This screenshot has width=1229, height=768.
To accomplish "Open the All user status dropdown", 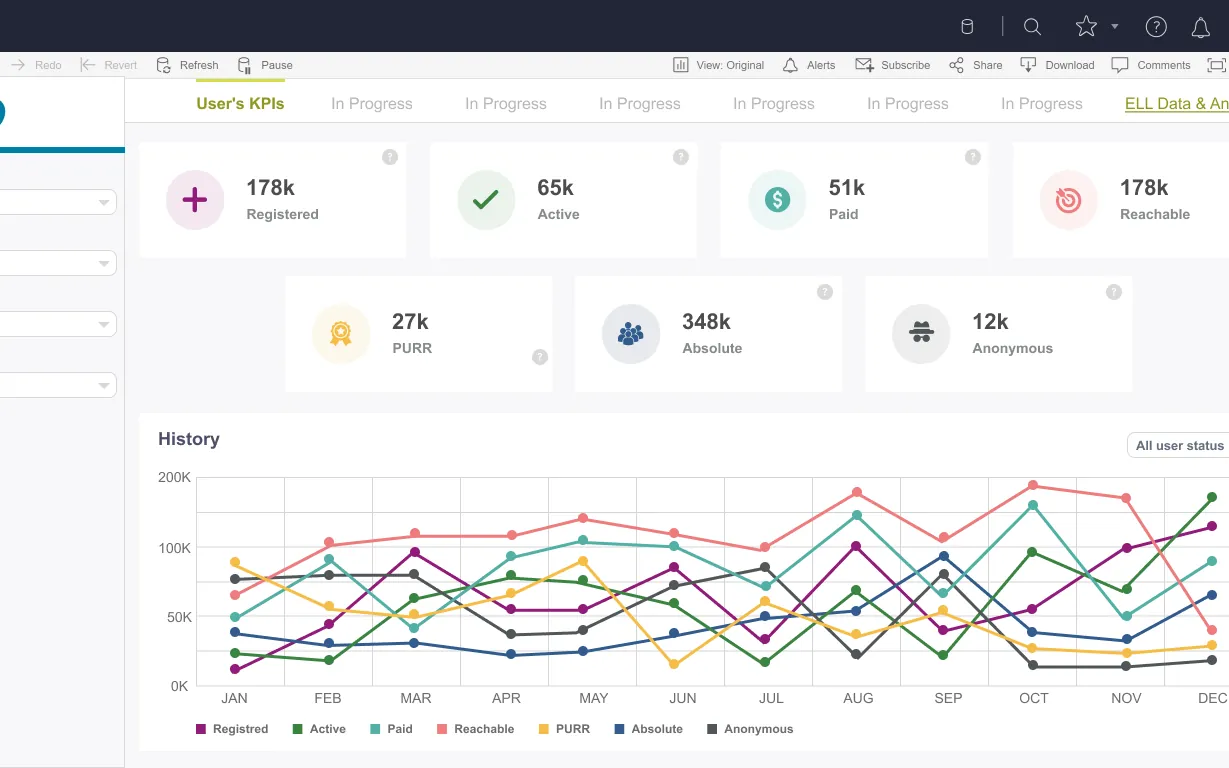I will 1178,445.
